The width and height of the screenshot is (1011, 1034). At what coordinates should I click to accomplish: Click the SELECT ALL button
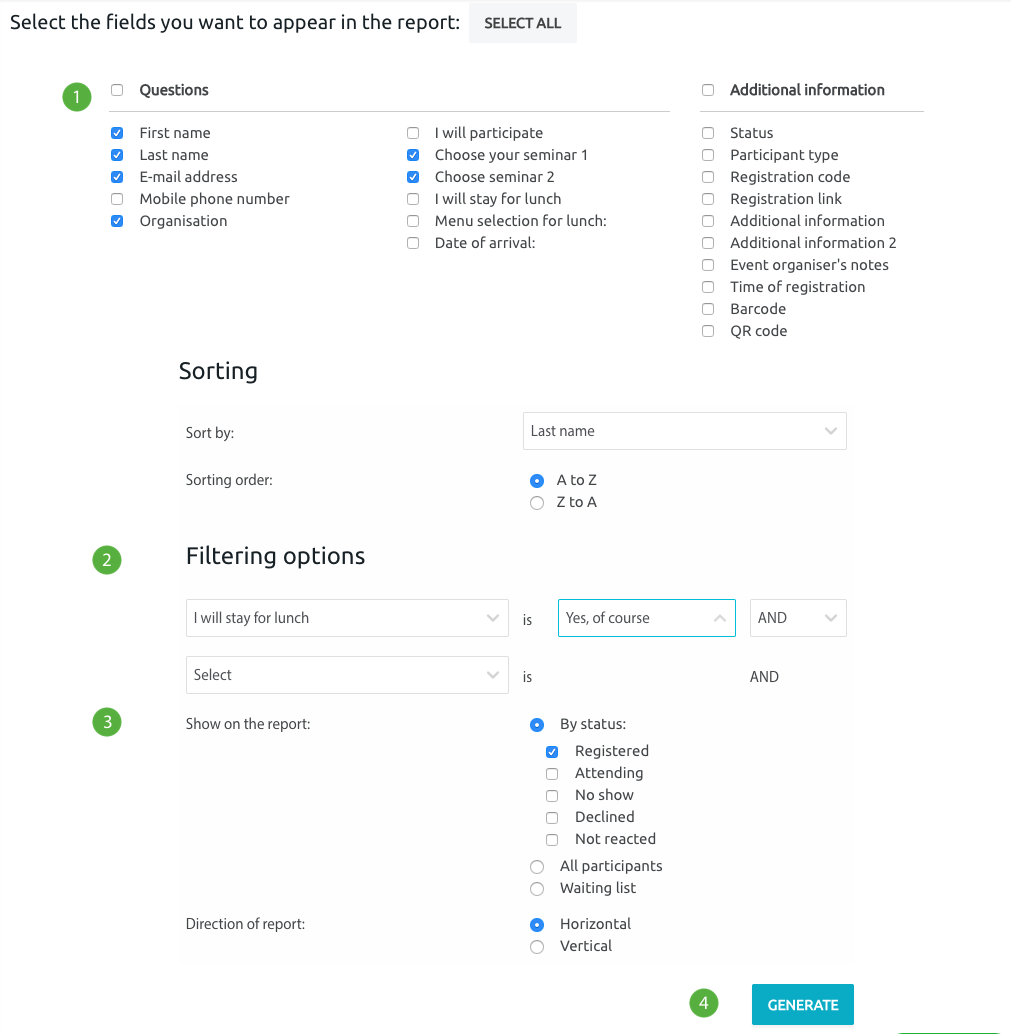[522, 23]
